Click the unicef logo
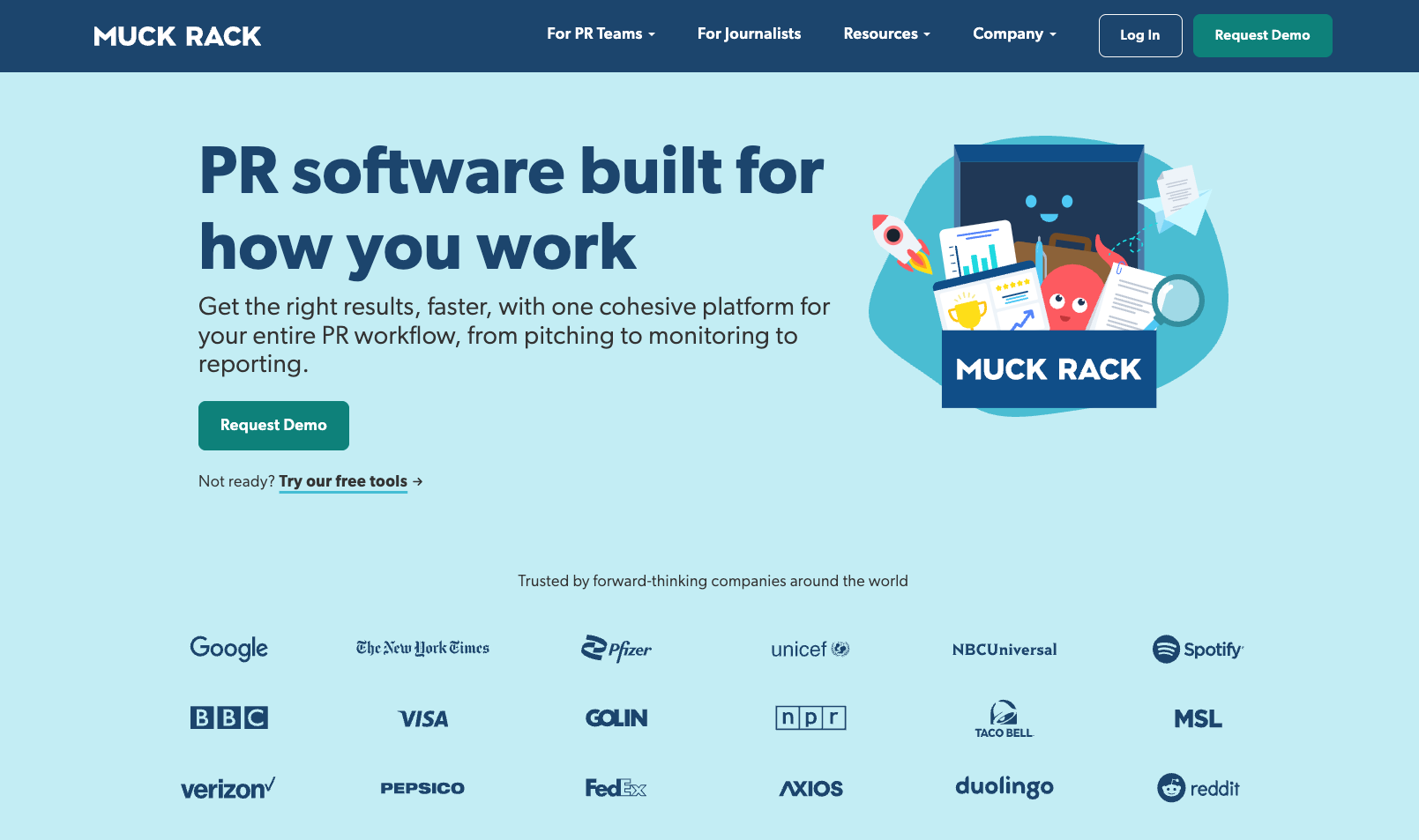 pos(810,650)
